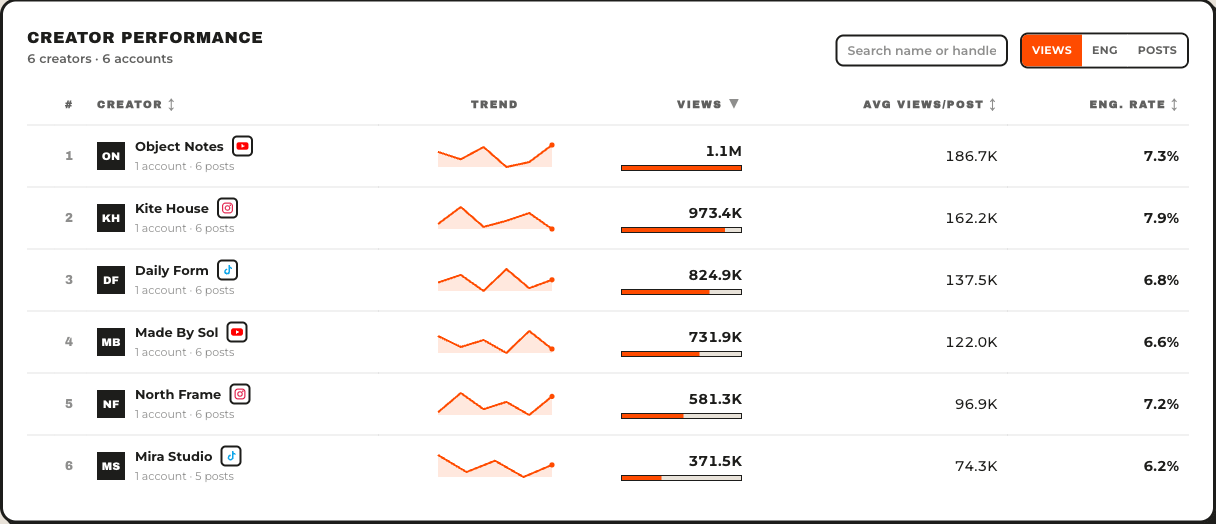Screen dimensions: 1216x524
Task: Click the 6.2% engagement rate value
Action: tap(1161, 466)
